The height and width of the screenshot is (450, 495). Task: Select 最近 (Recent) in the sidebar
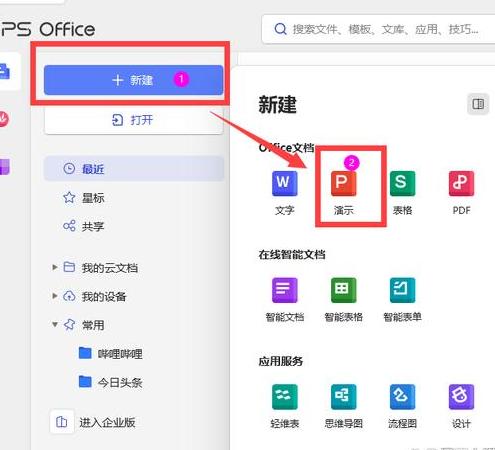pos(133,169)
